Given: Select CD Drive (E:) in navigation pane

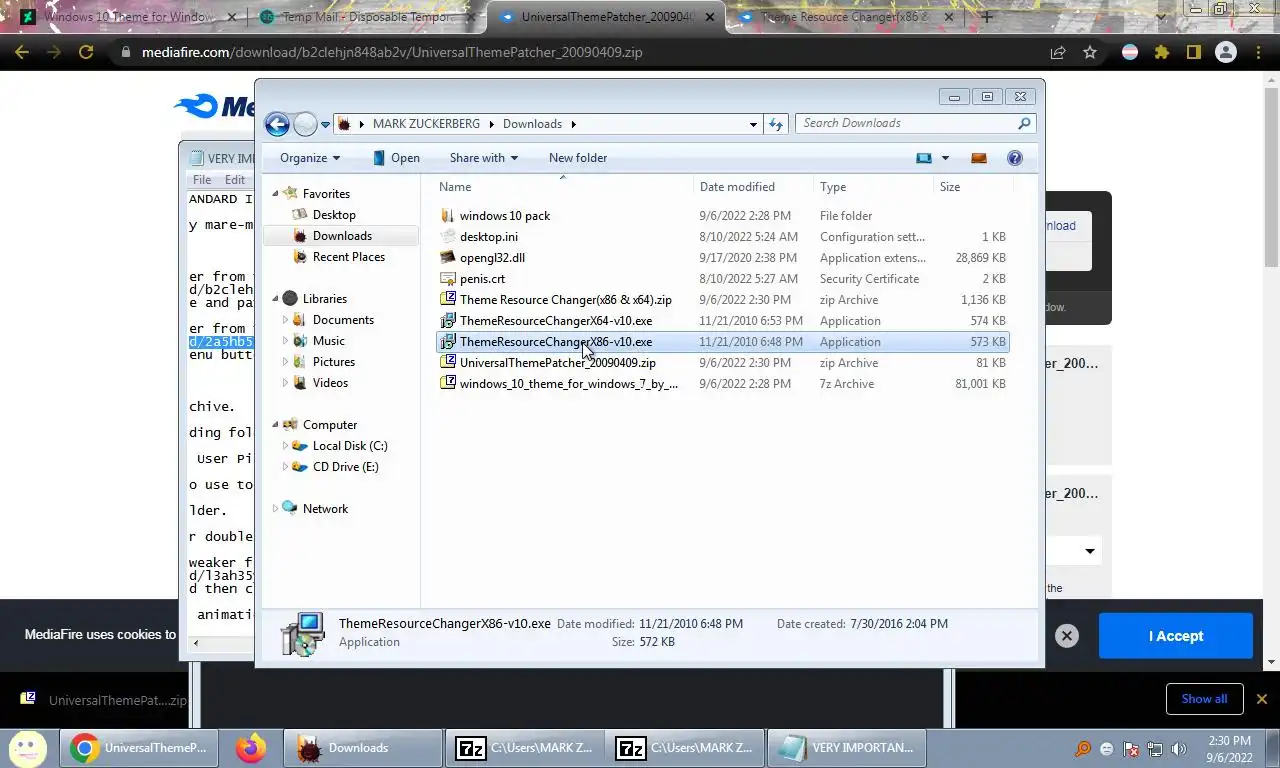Looking at the screenshot, I should pos(345,467).
